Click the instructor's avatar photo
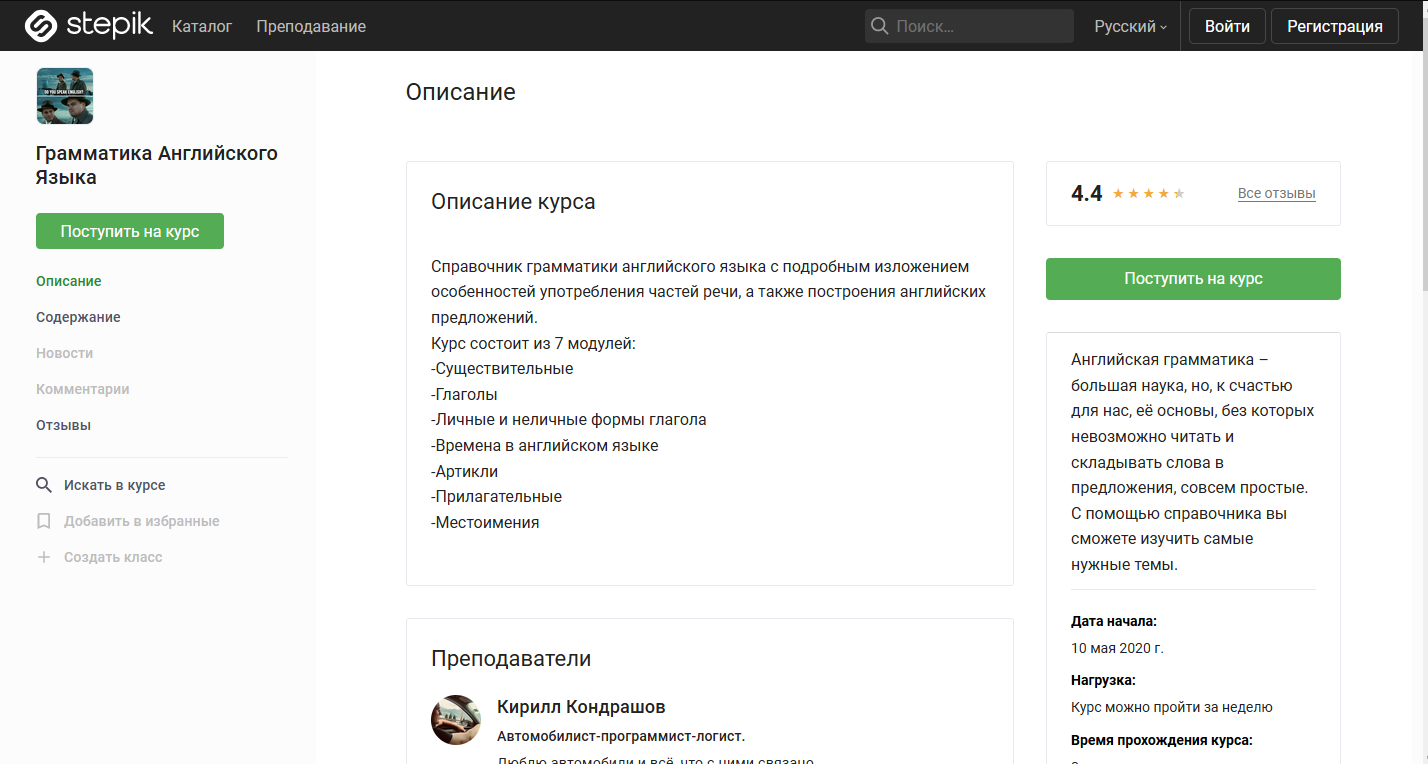This screenshot has height=764, width=1428. click(x=456, y=719)
